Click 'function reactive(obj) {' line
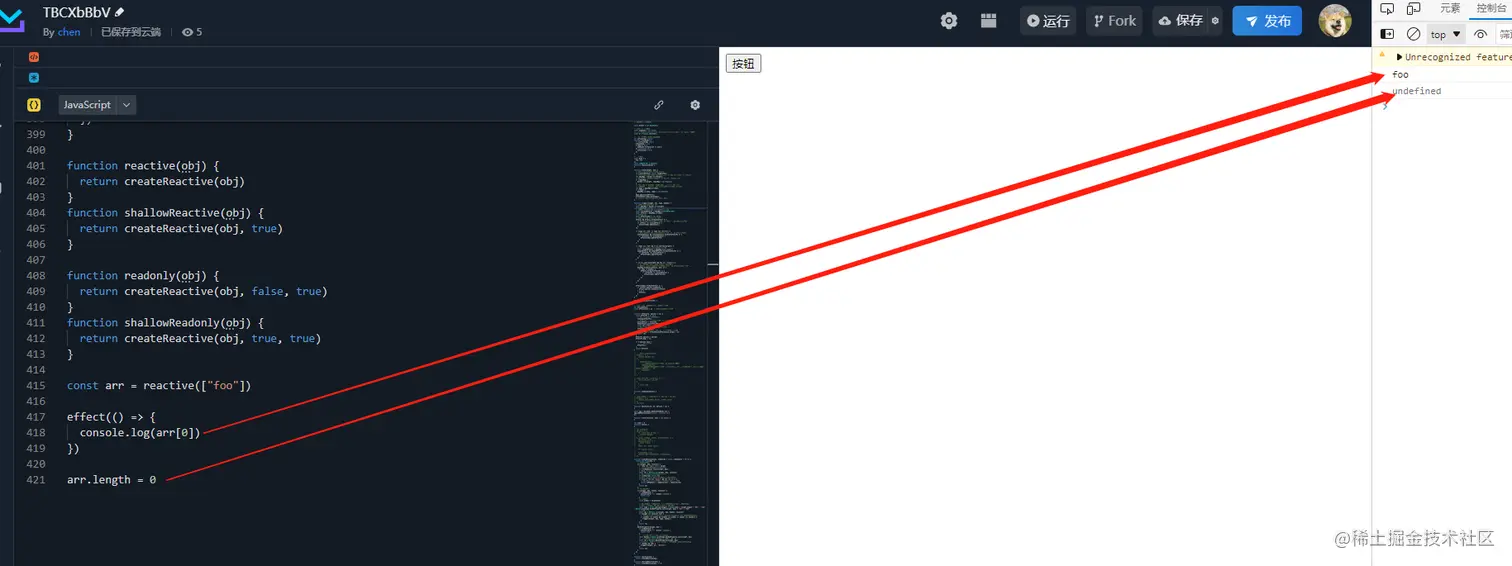The image size is (1512, 566). 143,165
